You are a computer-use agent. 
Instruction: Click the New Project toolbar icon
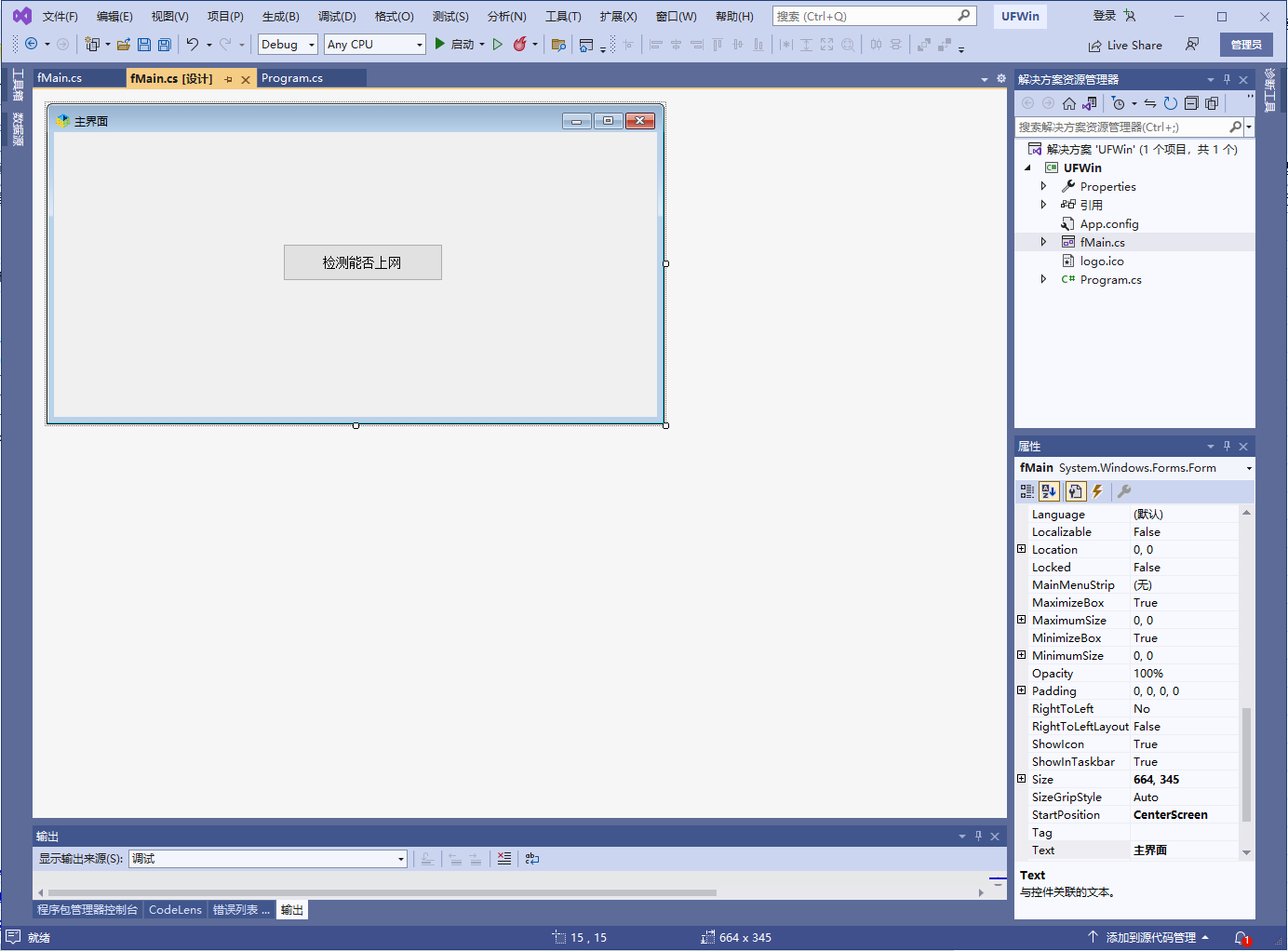[92, 44]
